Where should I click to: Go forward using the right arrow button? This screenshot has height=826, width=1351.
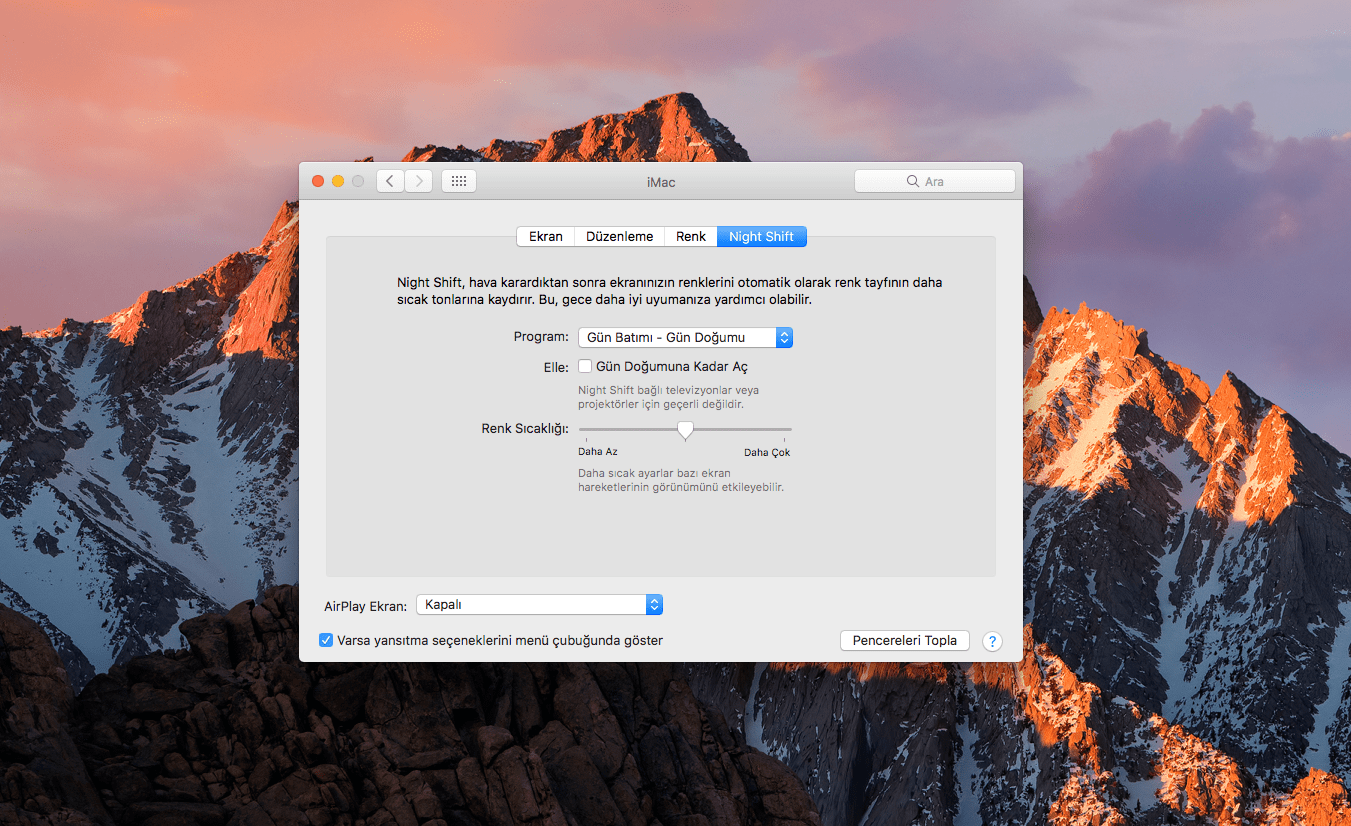[x=419, y=181]
